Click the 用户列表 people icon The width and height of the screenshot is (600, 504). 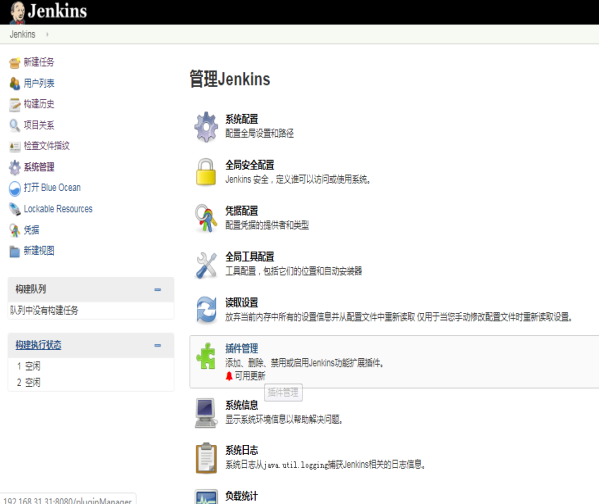point(15,83)
